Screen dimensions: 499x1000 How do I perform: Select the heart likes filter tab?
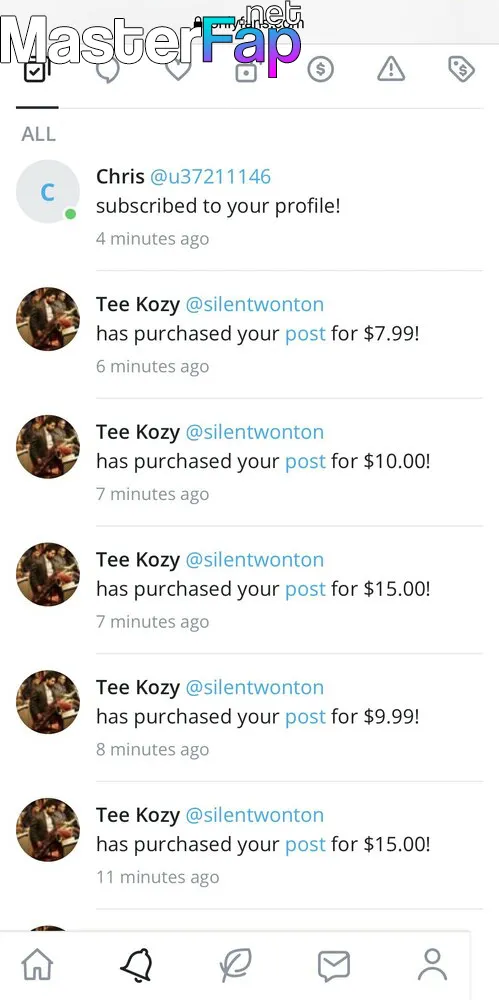click(x=178, y=69)
